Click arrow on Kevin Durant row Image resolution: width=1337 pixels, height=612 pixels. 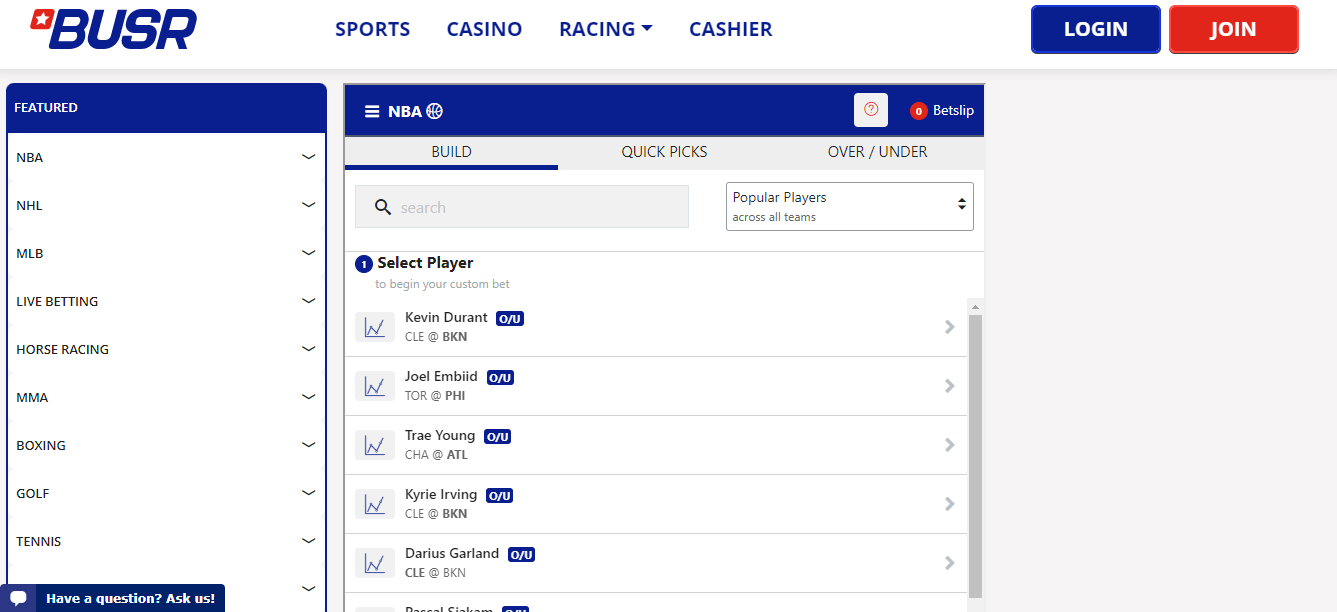pos(949,327)
